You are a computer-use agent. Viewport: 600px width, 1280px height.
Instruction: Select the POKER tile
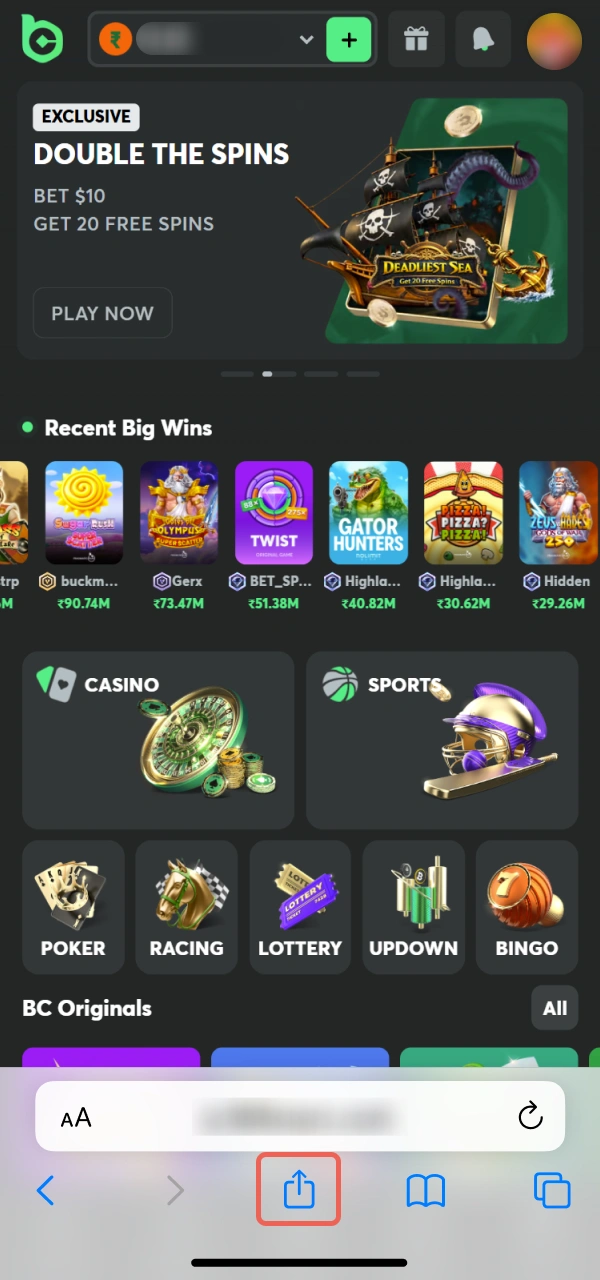pos(73,907)
